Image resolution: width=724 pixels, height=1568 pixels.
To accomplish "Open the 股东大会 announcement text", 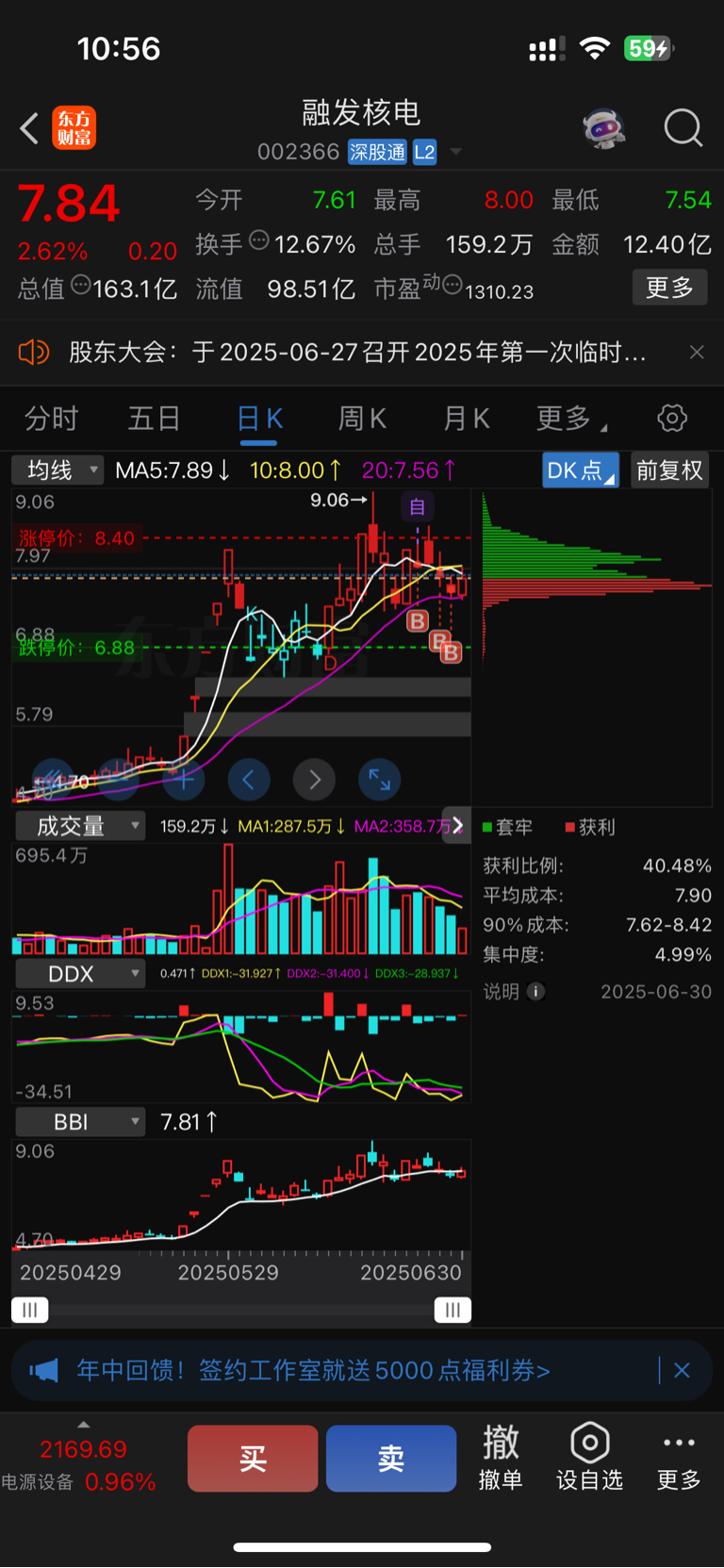I will pos(357,353).
